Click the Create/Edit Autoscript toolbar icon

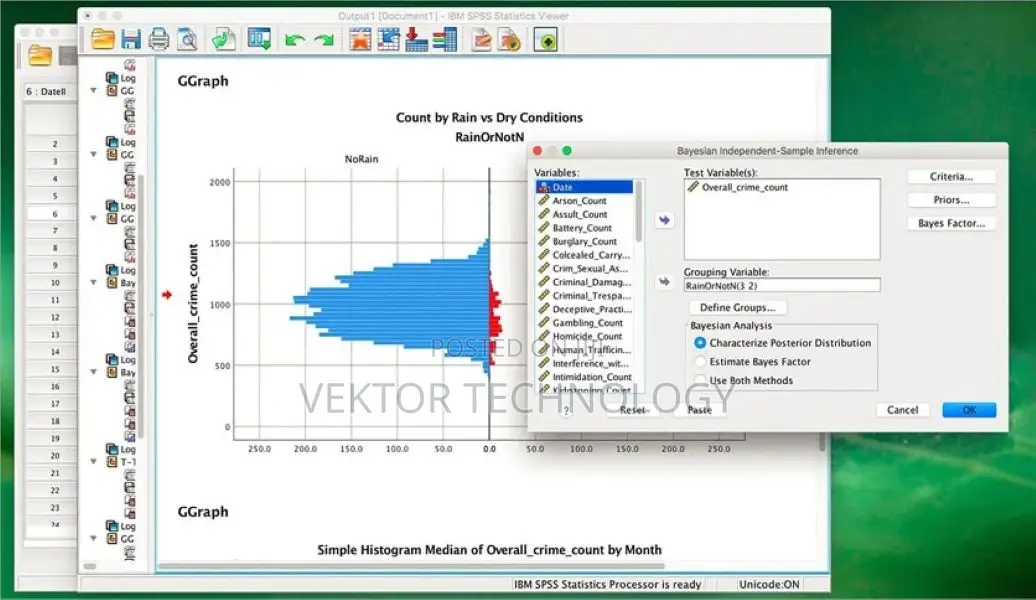click(482, 40)
